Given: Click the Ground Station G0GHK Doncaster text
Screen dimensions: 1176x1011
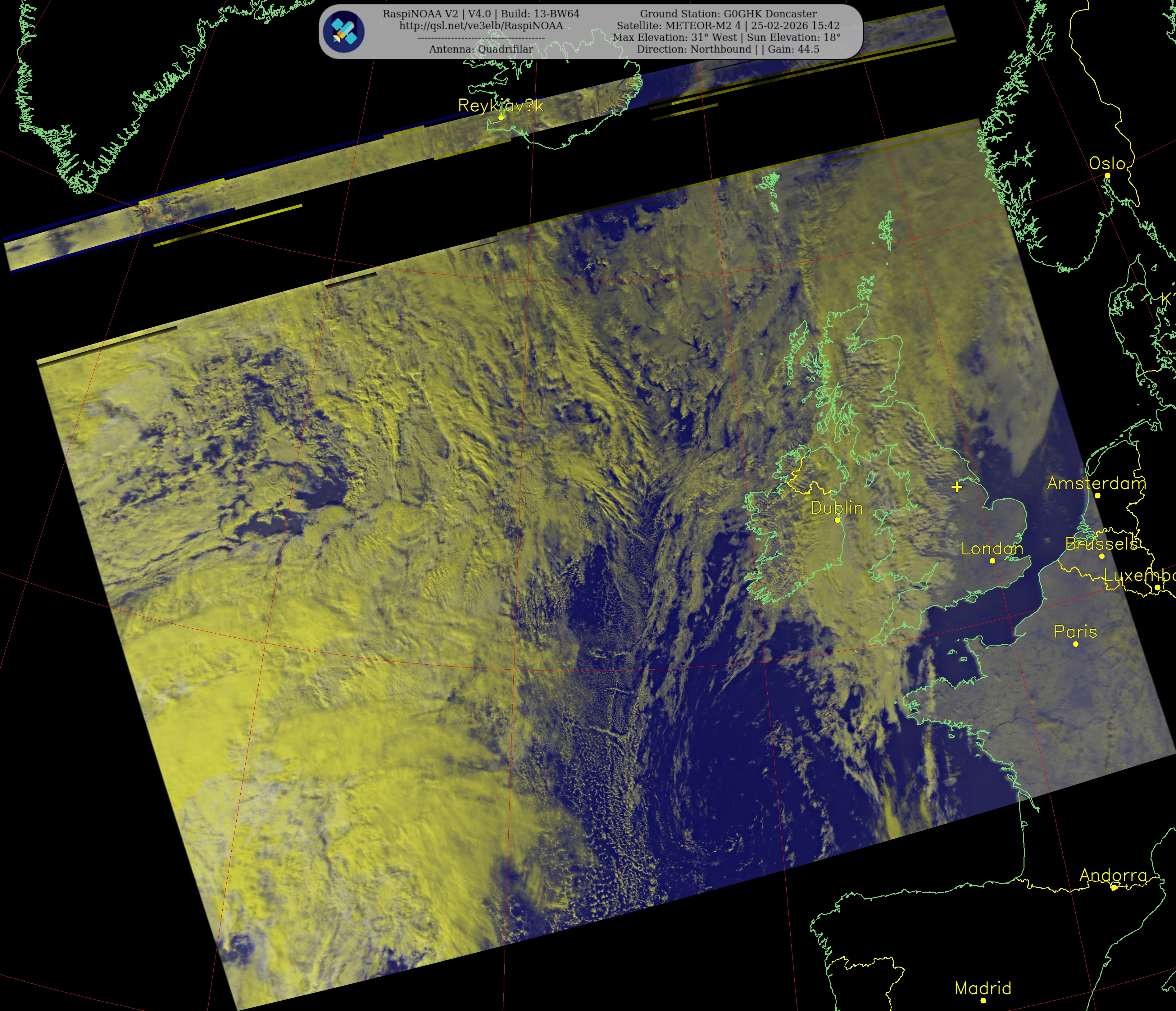Looking at the screenshot, I should pyautogui.click(x=728, y=14).
